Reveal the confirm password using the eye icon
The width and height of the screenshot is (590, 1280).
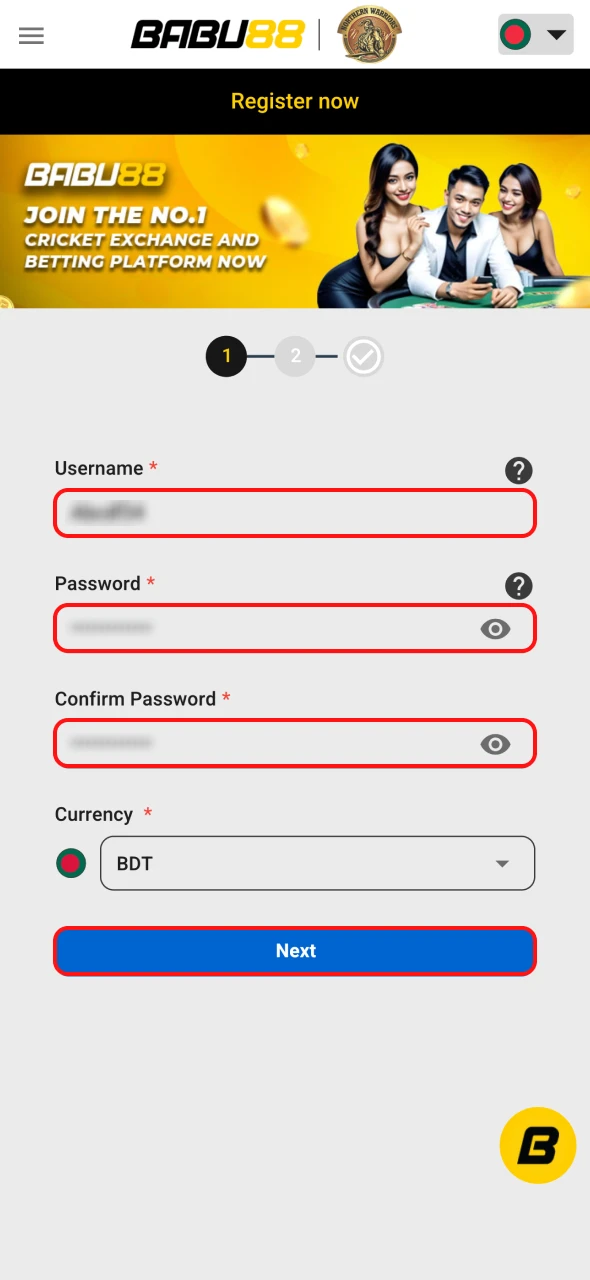point(495,744)
